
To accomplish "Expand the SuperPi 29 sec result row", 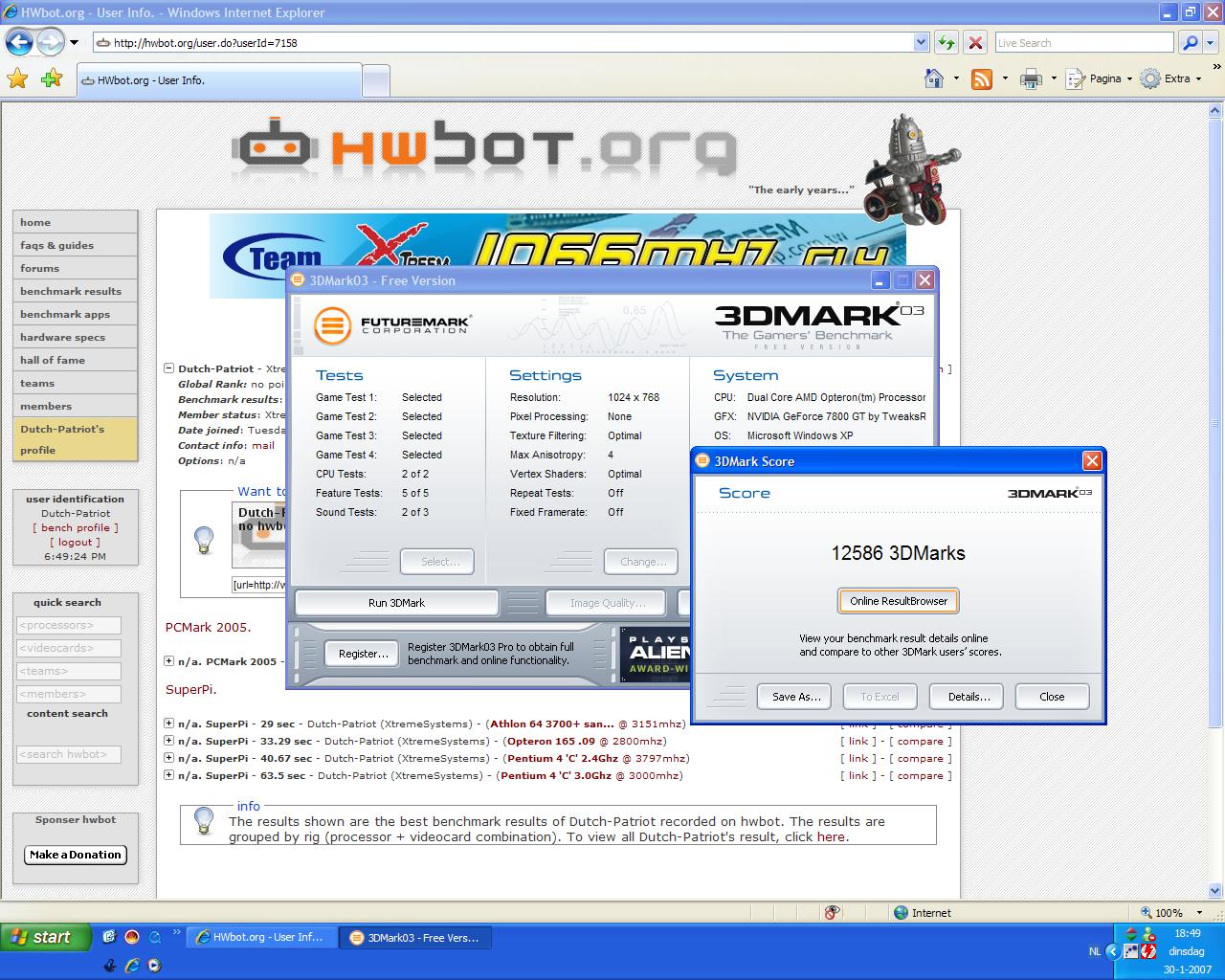I will coord(169,724).
